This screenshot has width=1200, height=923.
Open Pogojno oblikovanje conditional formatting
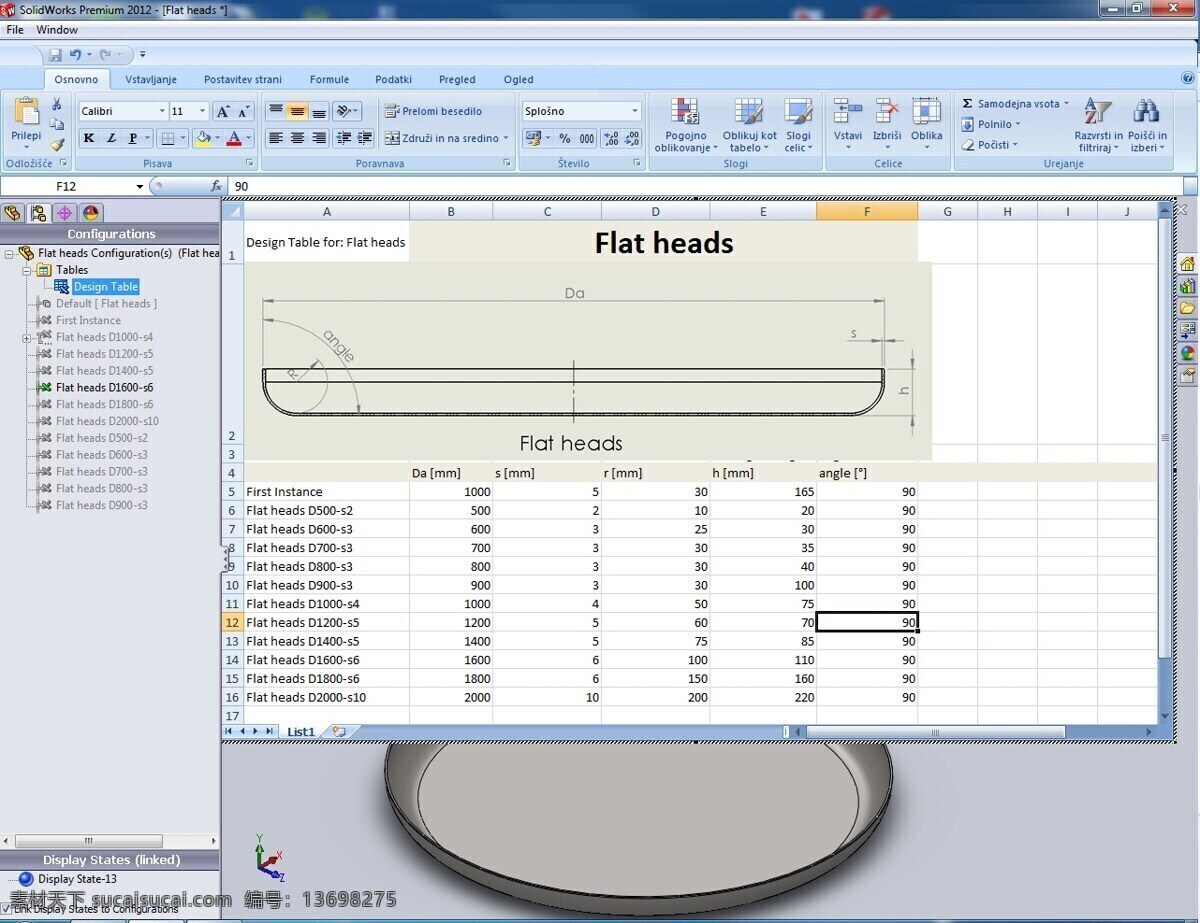686,125
